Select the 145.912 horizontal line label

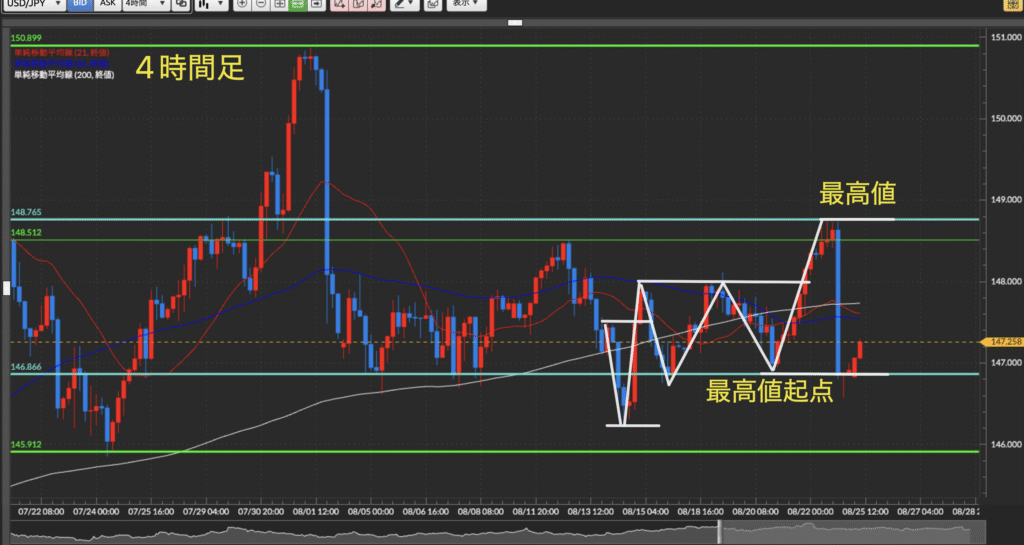25,444
